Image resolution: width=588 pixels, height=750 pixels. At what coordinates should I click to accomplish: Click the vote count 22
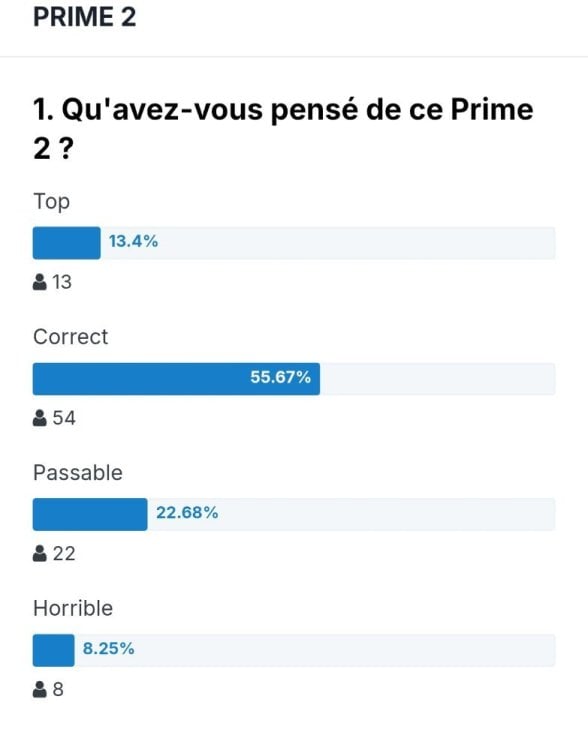click(x=64, y=554)
